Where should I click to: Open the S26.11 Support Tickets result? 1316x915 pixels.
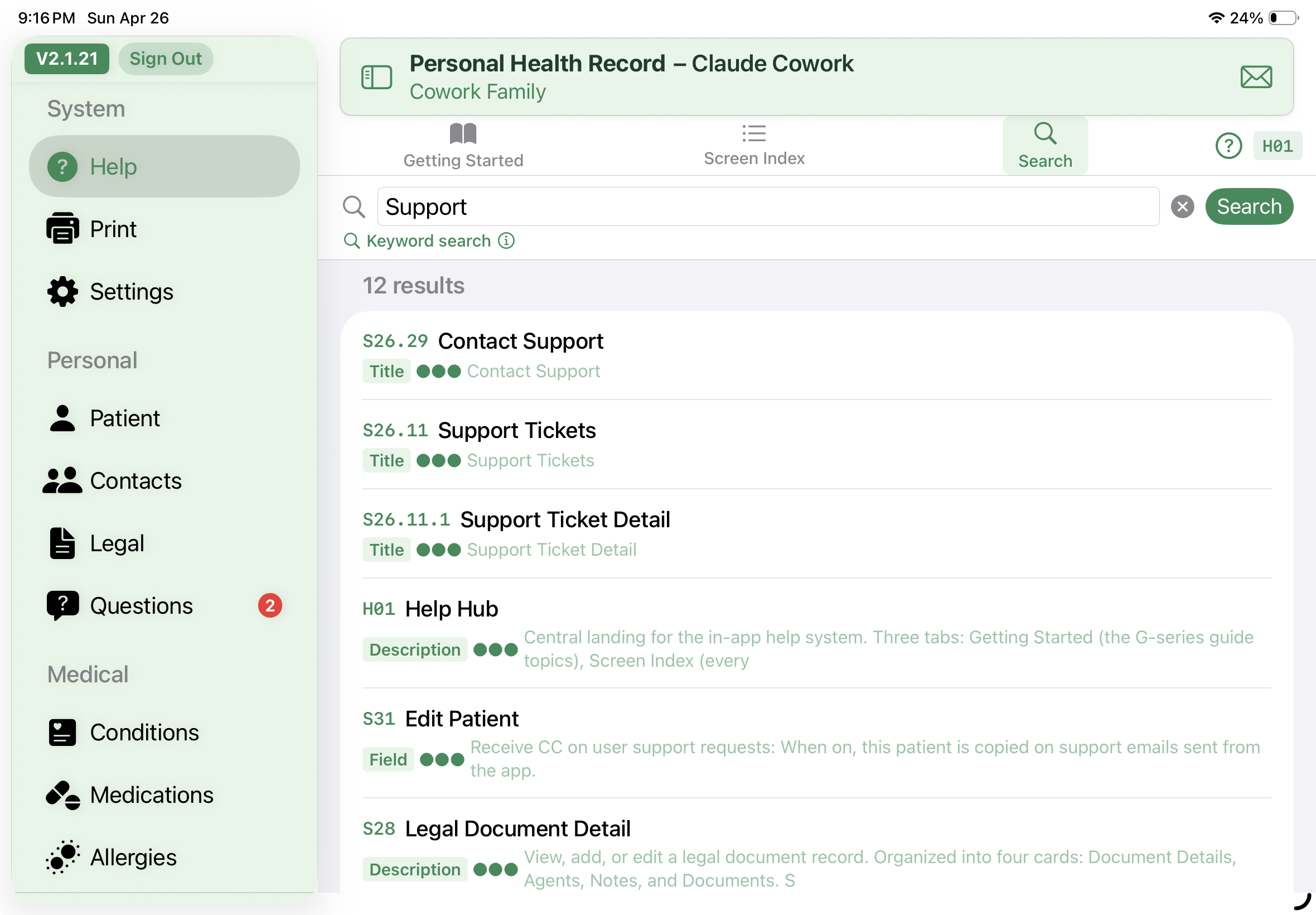816,444
